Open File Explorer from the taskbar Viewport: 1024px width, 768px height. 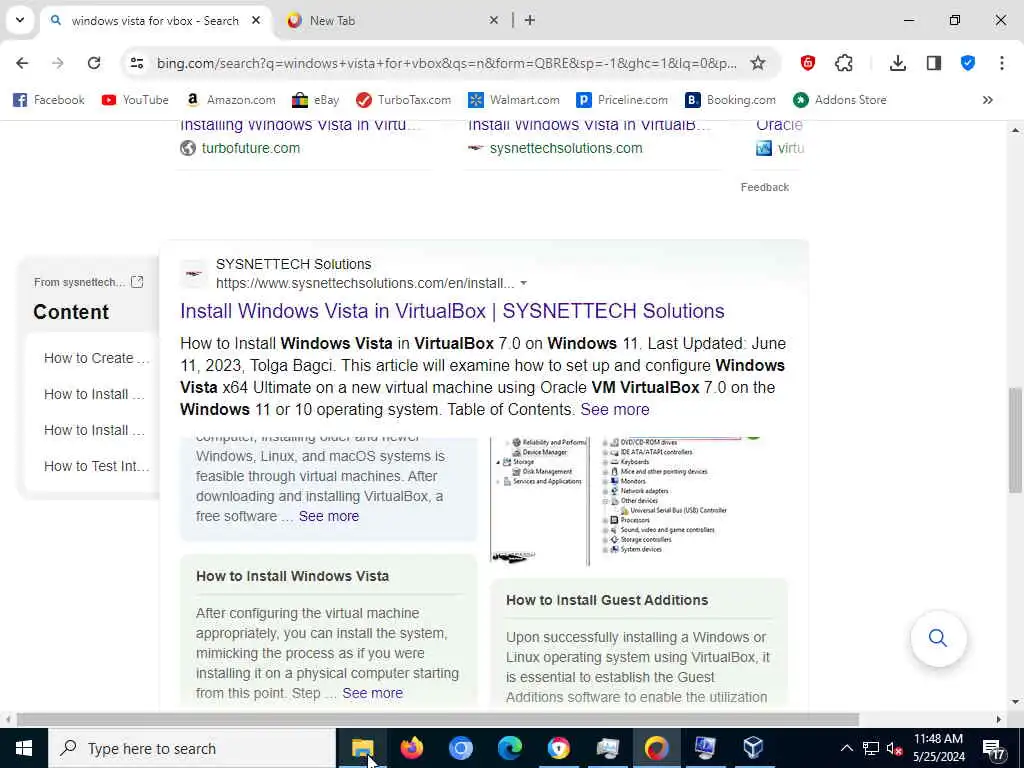pyautogui.click(x=362, y=748)
